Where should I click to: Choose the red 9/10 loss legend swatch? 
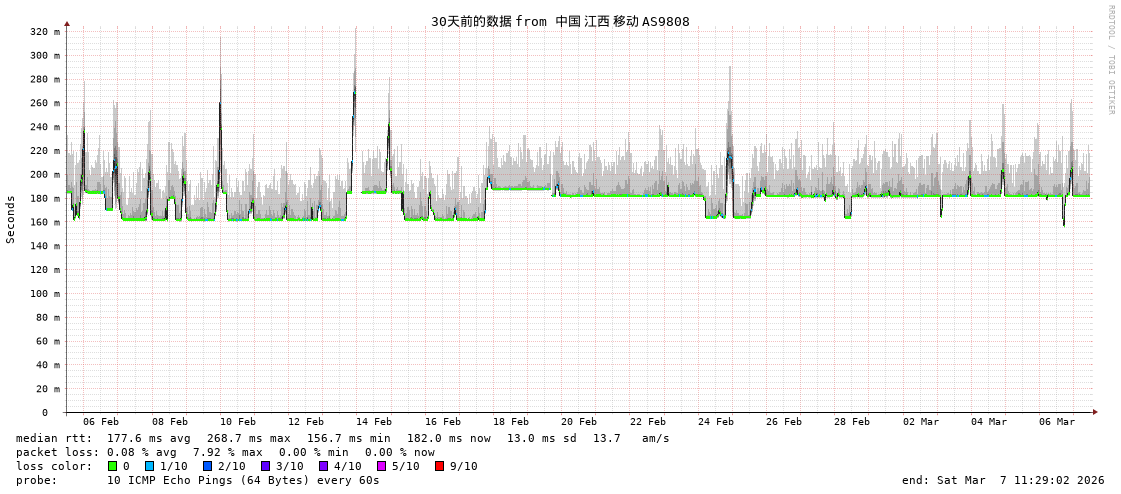coord(439,466)
